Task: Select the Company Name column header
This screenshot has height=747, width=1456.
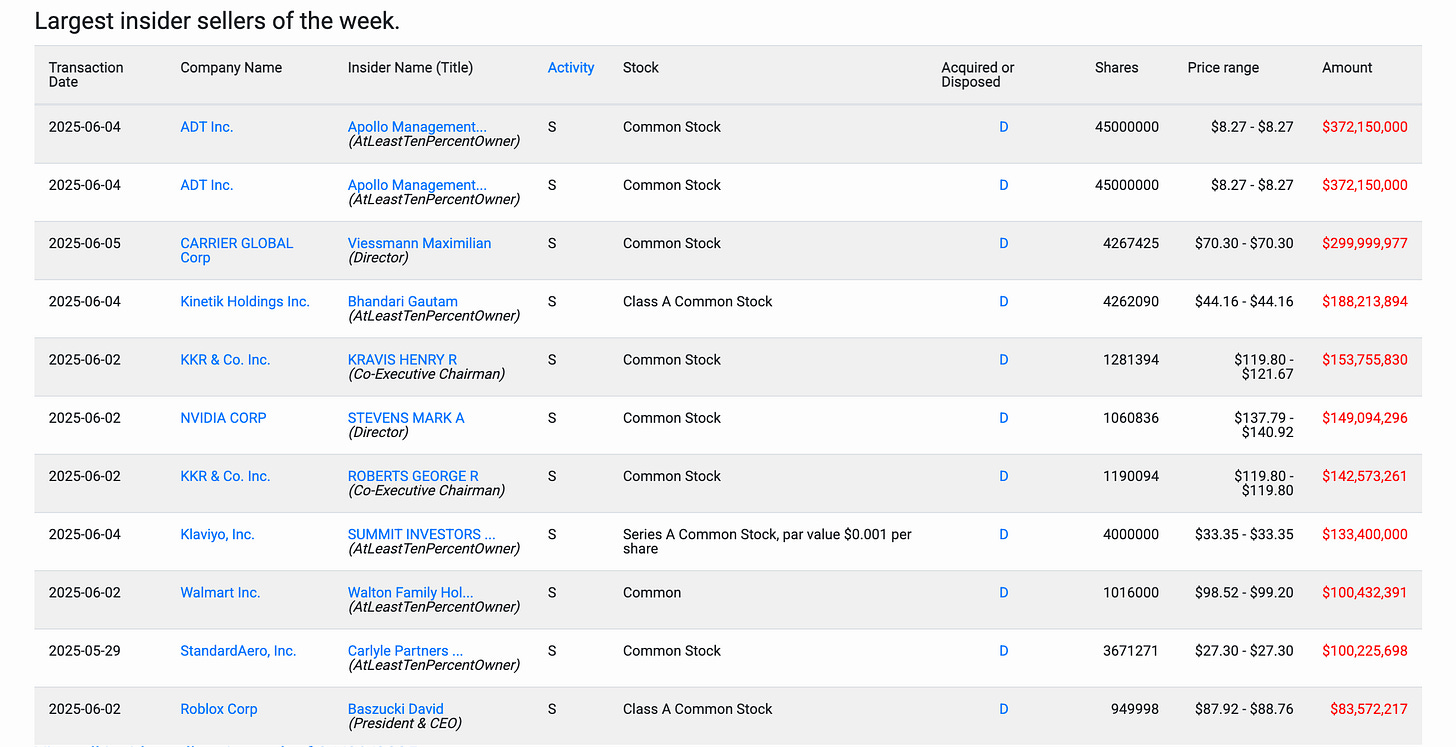Action: 231,68
